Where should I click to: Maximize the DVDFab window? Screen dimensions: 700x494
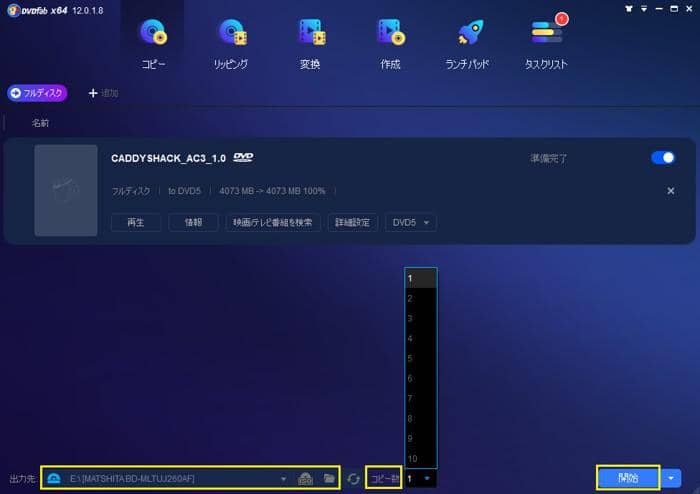(x=674, y=8)
